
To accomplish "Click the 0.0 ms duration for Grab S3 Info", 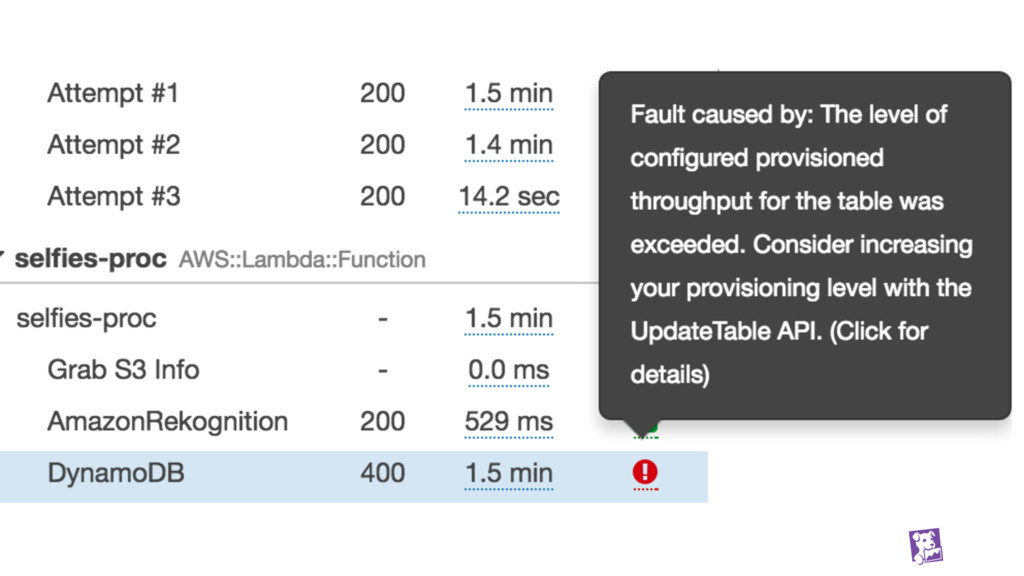I will click(x=508, y=370).
